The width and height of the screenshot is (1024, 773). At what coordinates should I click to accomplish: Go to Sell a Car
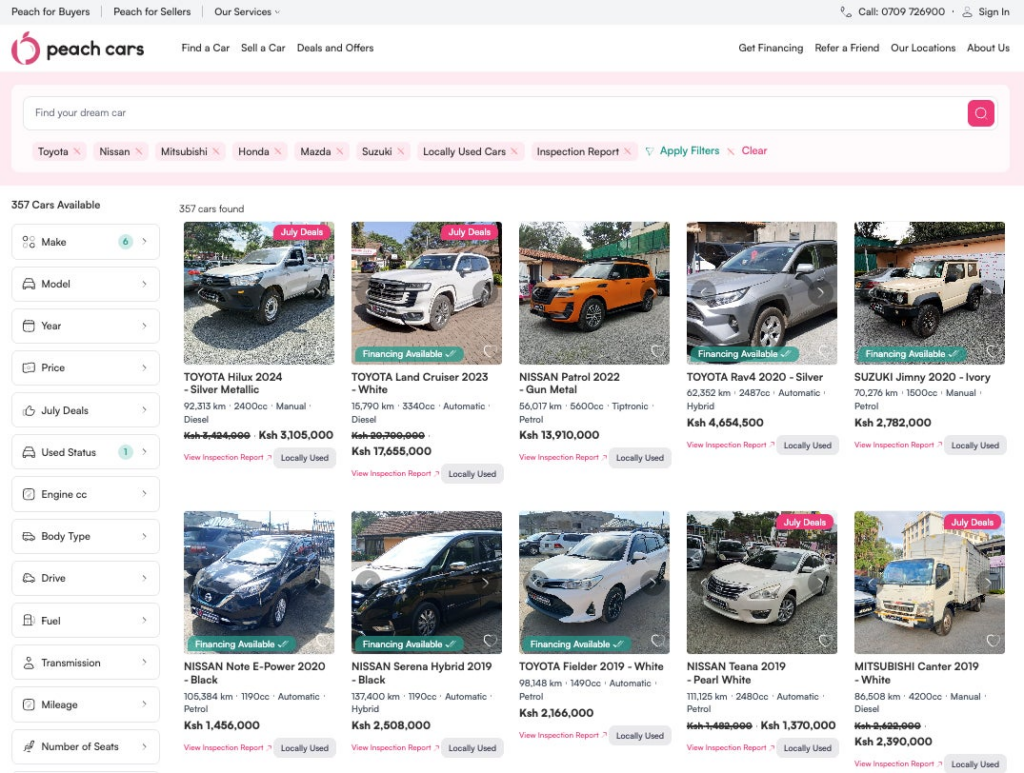pos(263,48)
